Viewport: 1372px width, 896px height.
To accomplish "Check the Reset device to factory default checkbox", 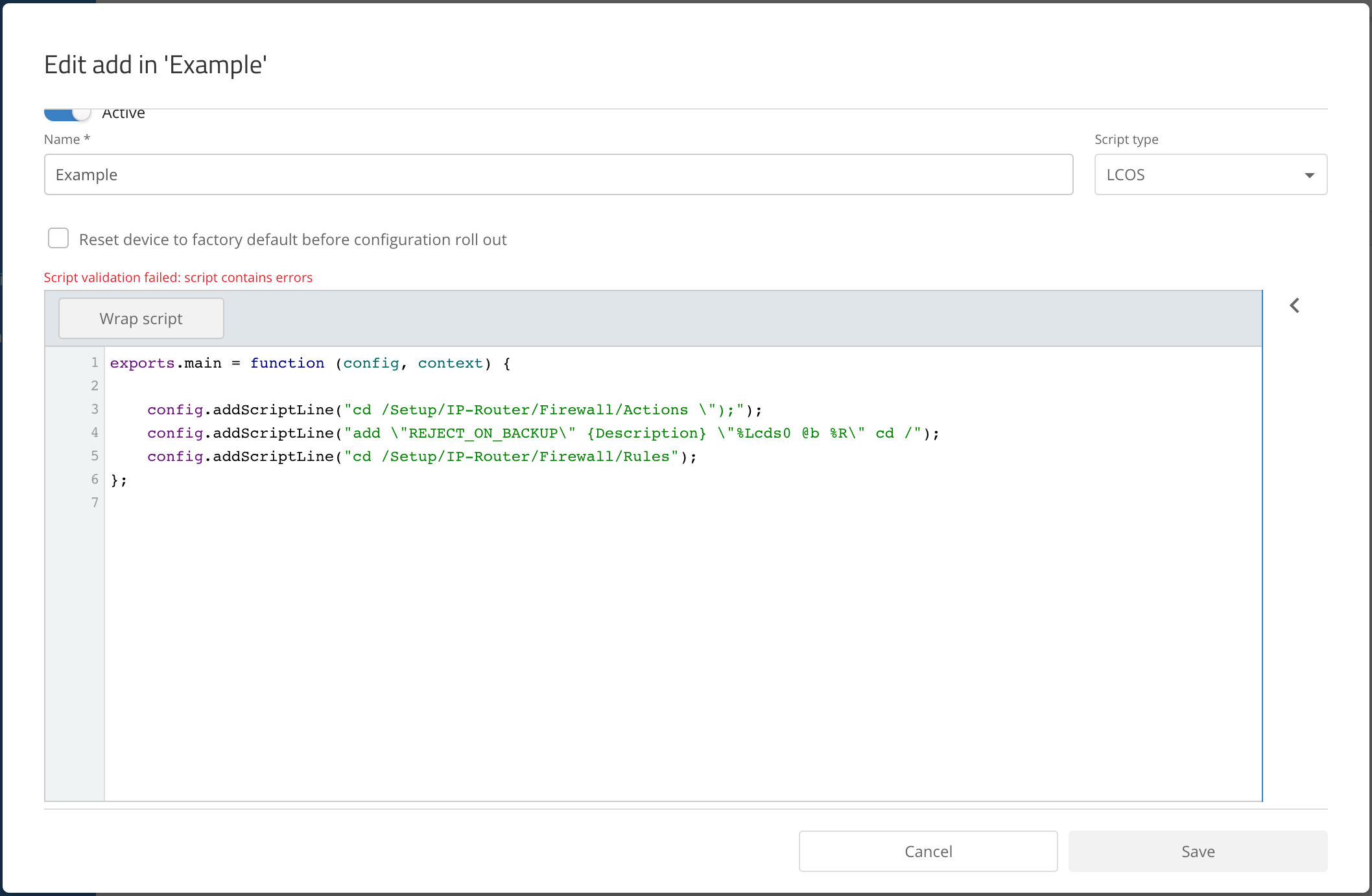I will (x=58, y=239).
